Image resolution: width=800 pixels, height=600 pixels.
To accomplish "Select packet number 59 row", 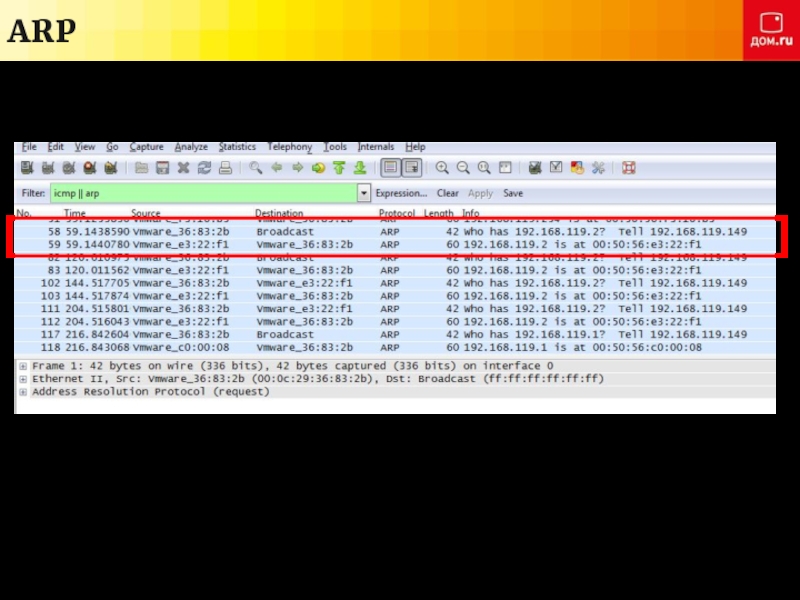I will pos(395,244).
